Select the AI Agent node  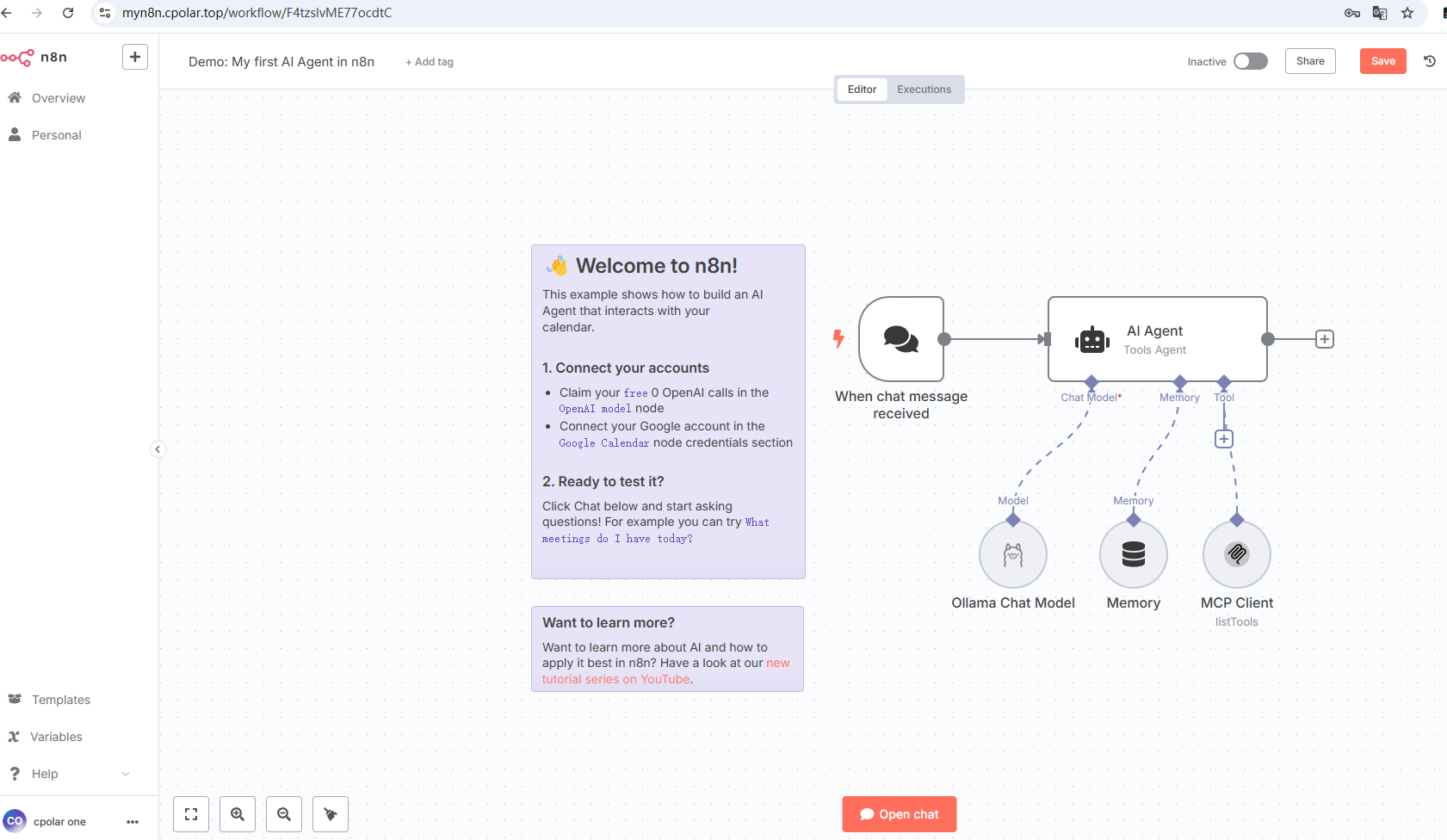(x=1157, y=339)
